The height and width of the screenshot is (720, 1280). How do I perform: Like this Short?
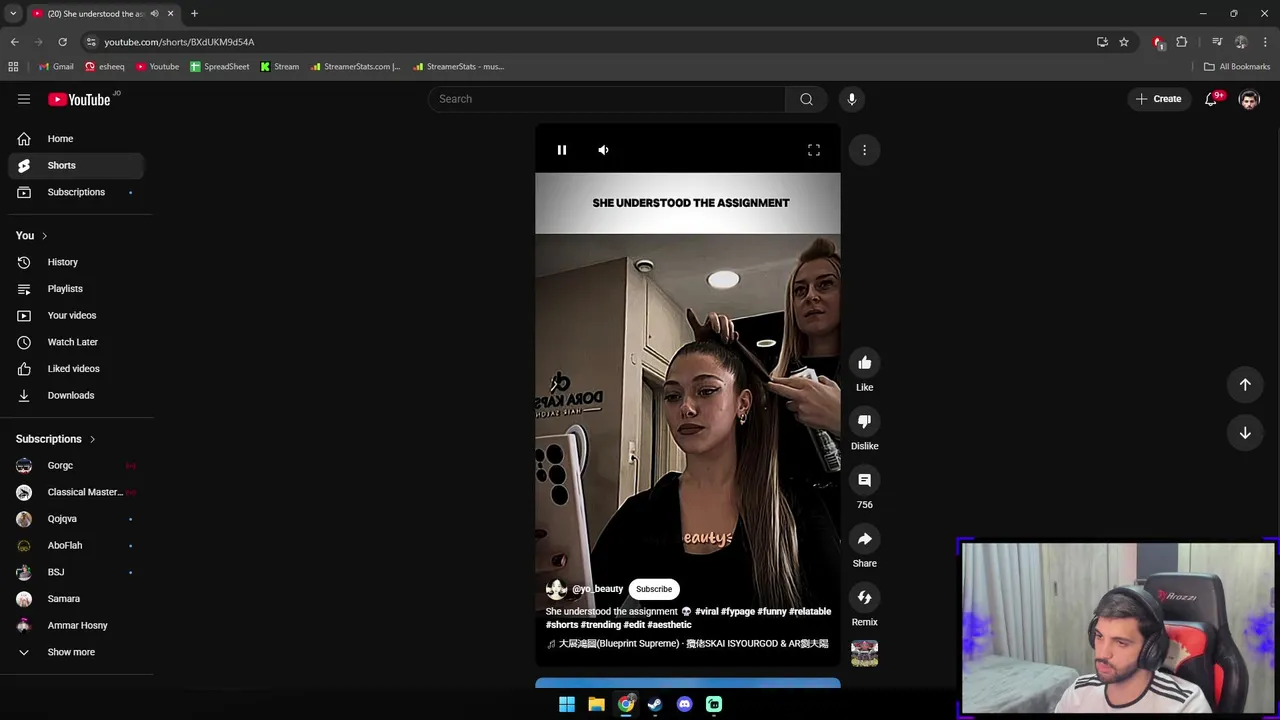(x=865, y=363)
